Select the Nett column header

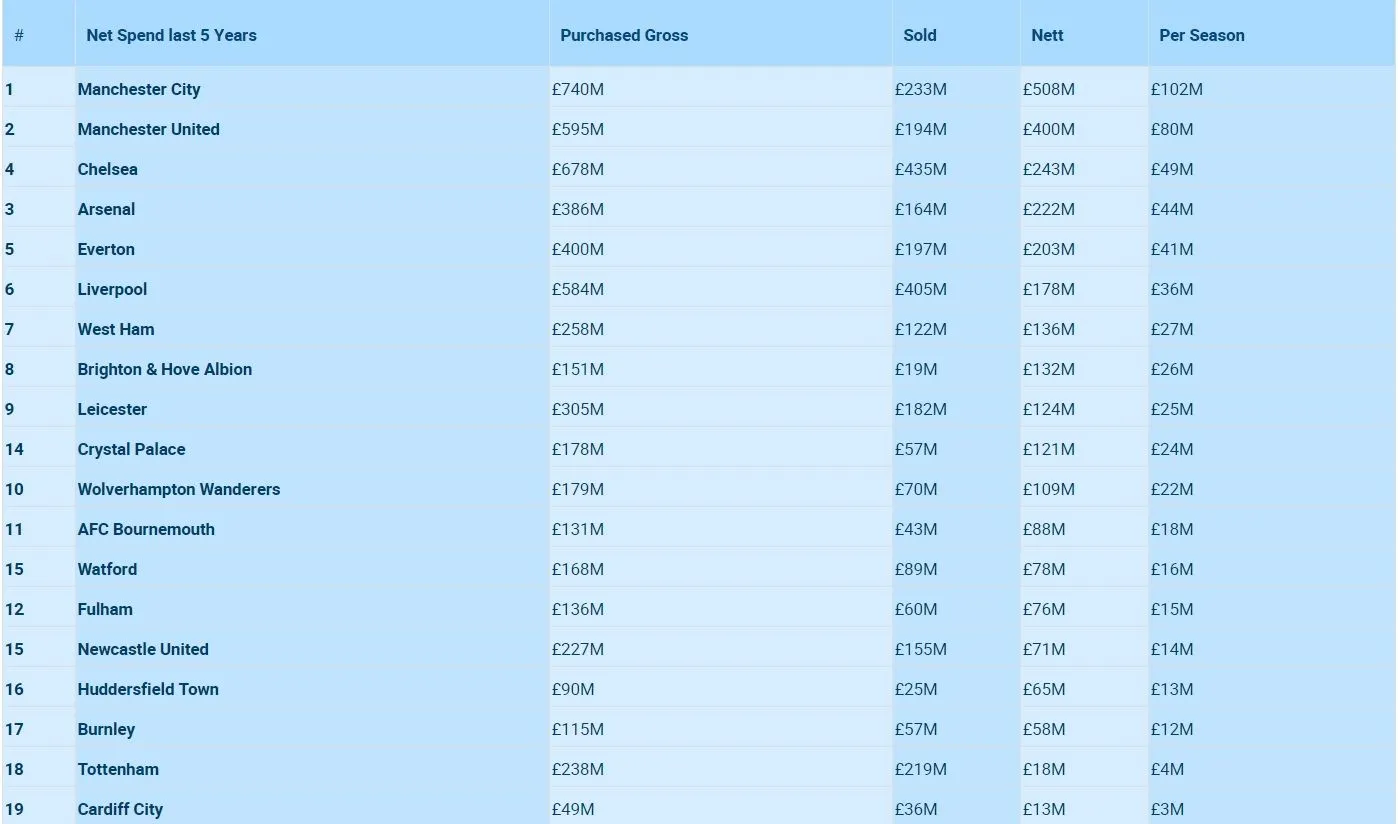(1047, 35)
